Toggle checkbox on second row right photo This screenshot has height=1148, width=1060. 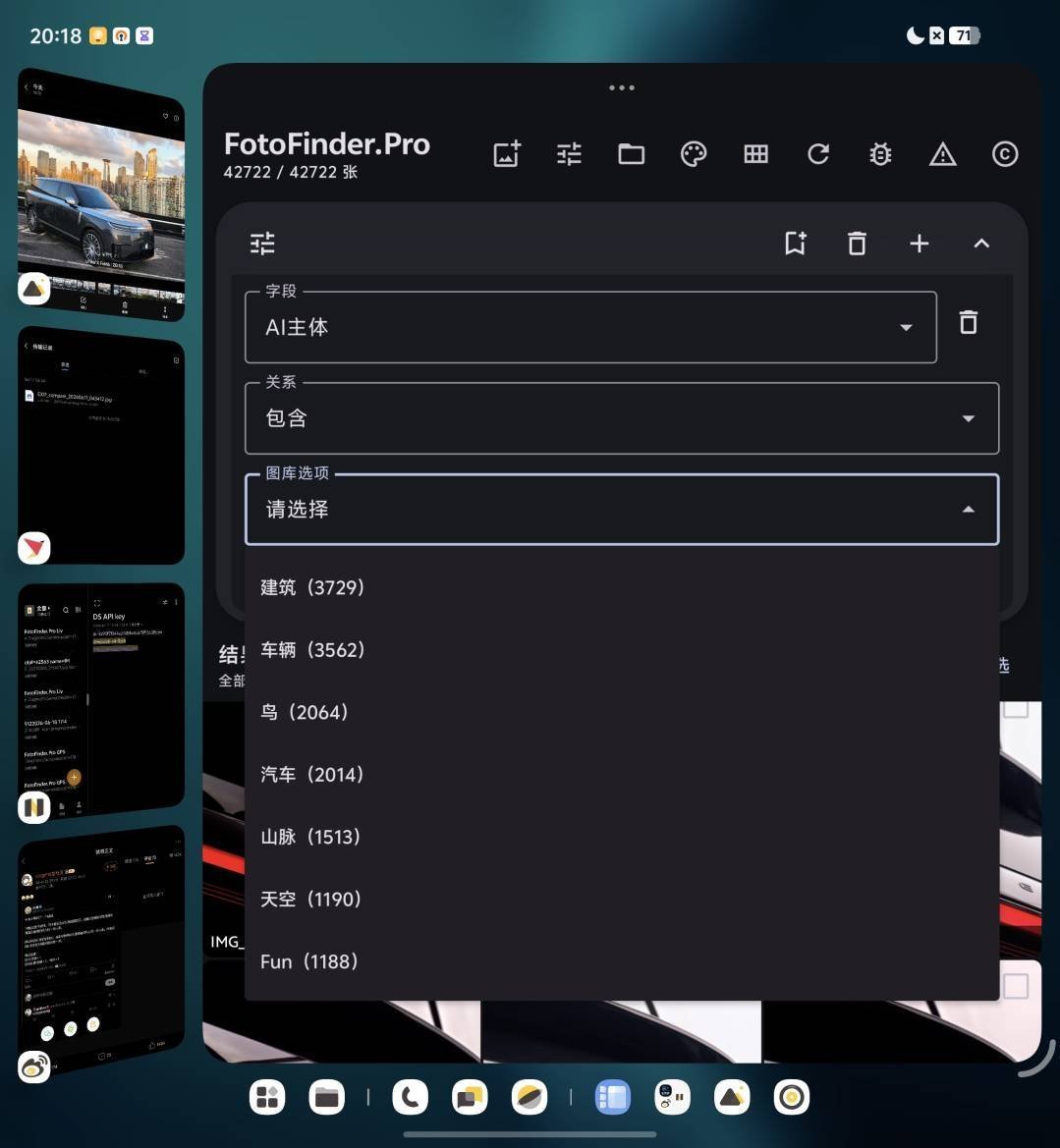[x=1016, y=985]
